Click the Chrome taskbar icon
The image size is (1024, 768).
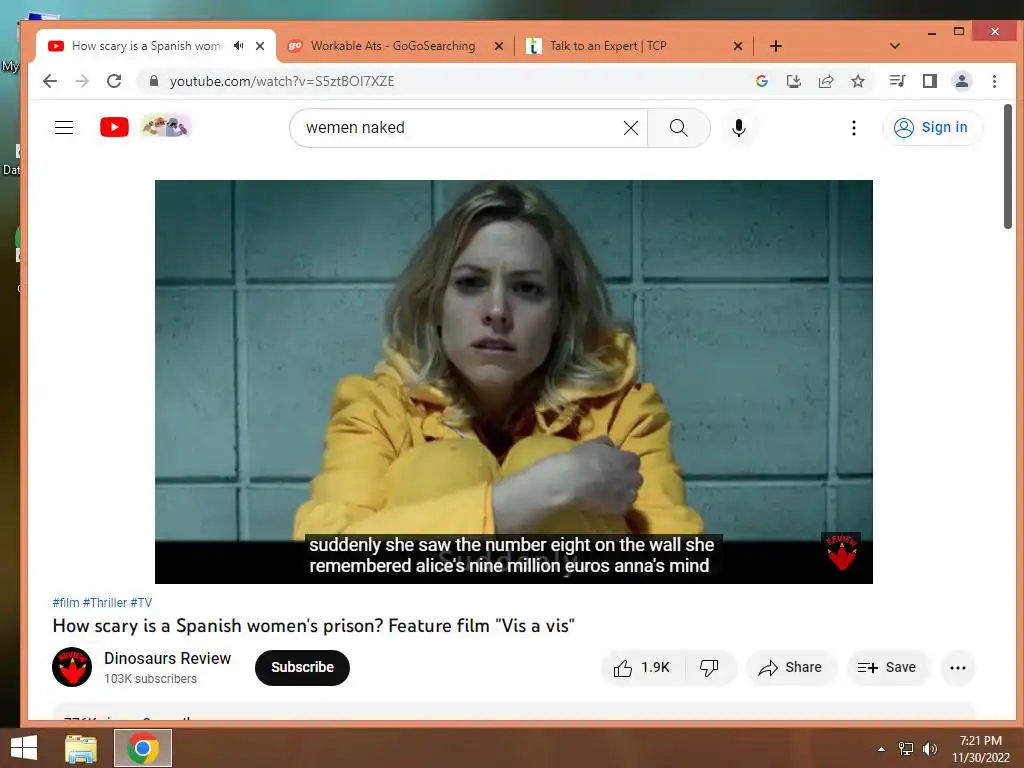(143, 748)
